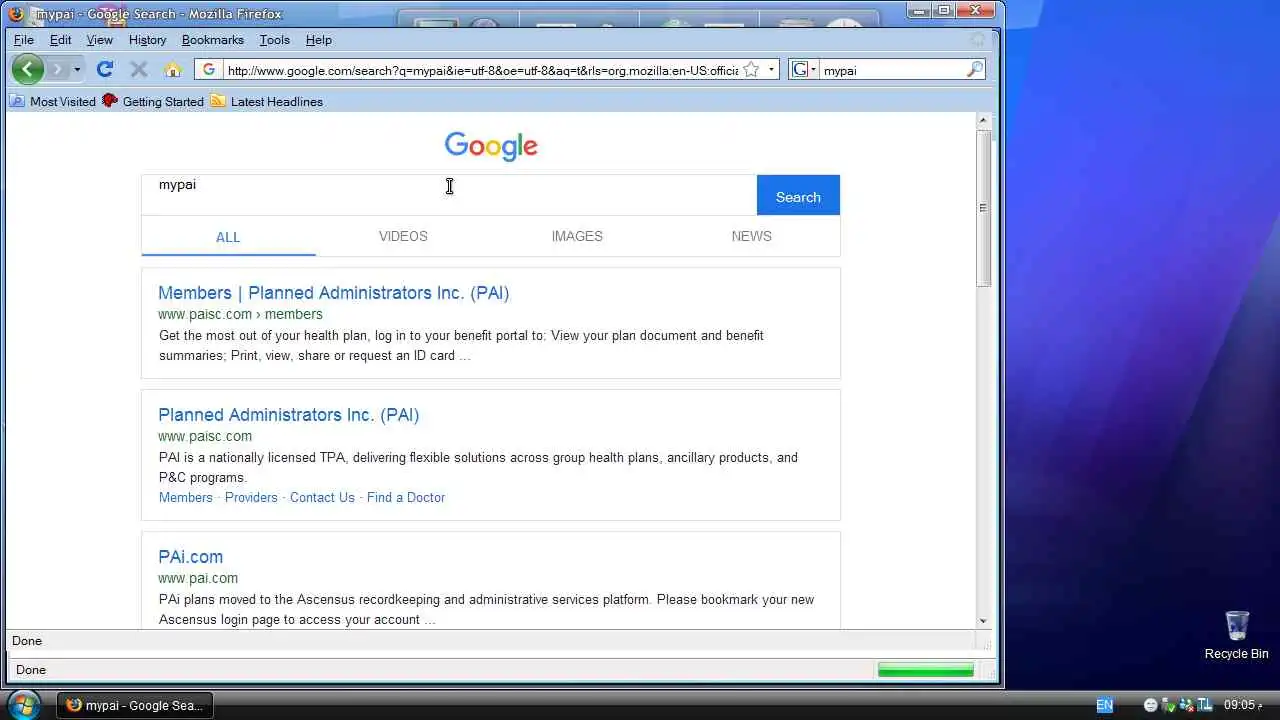1280x720 pixels.
Task: Click the Firefox icon in the title bar
Action: (16, 14)
